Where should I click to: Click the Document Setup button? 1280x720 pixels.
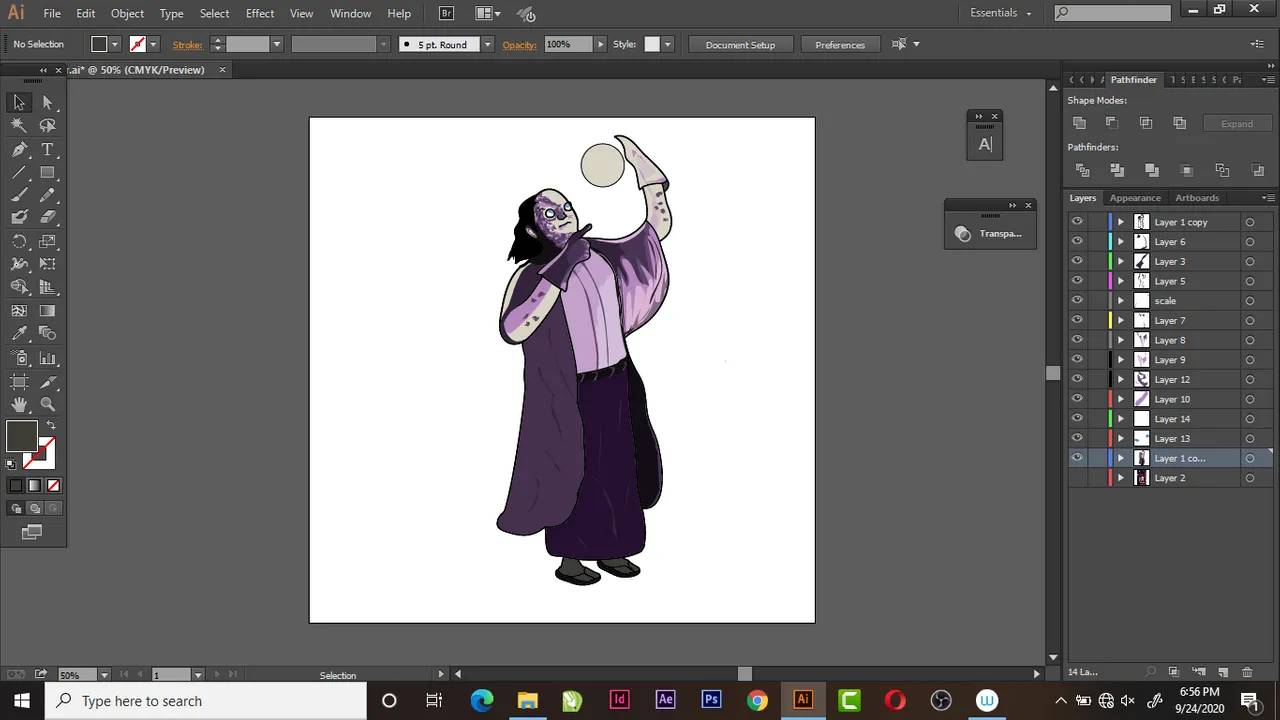coord(740,45)
